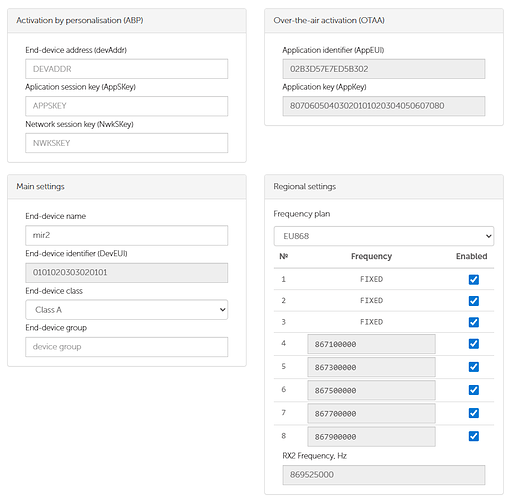Select the Application key (AppKey) field
The height and width of the screenshot is (500, 512).
pos(384,106)
